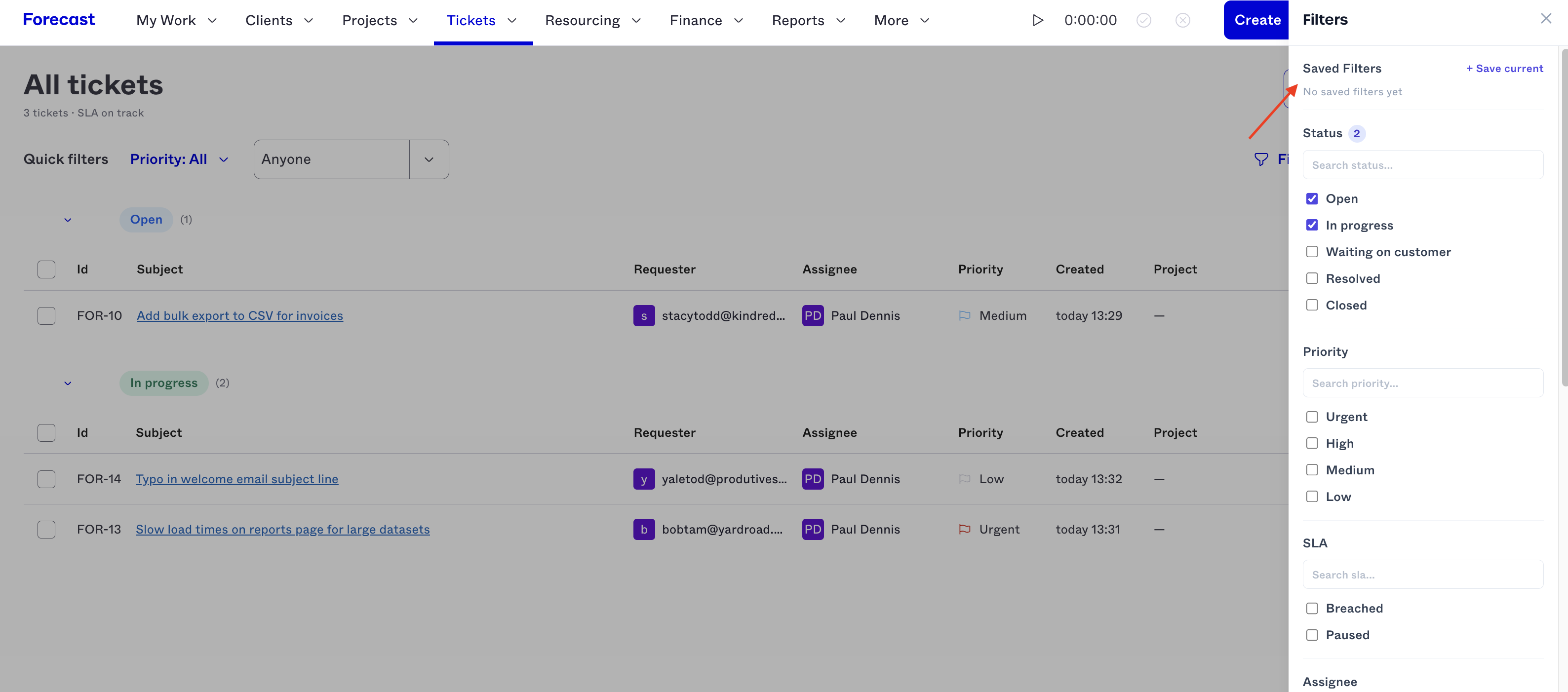
Task: Click the Urgent red flag on FOR-13
Action: (964, 530)
